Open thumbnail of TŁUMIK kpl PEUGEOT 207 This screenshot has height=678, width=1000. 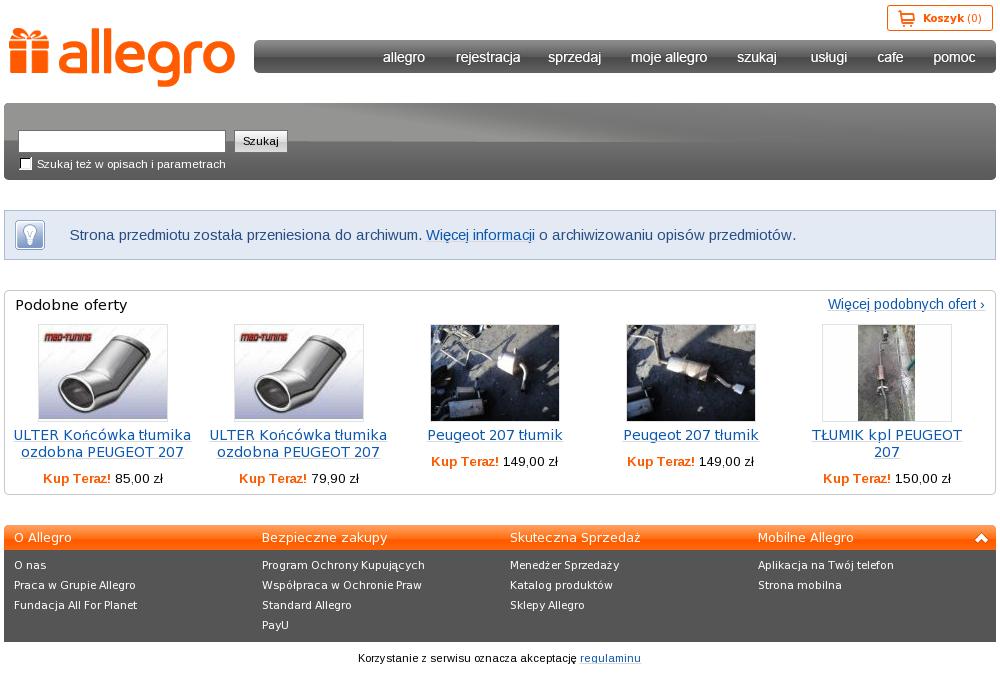pyautogui.click(x=886, y=372)
